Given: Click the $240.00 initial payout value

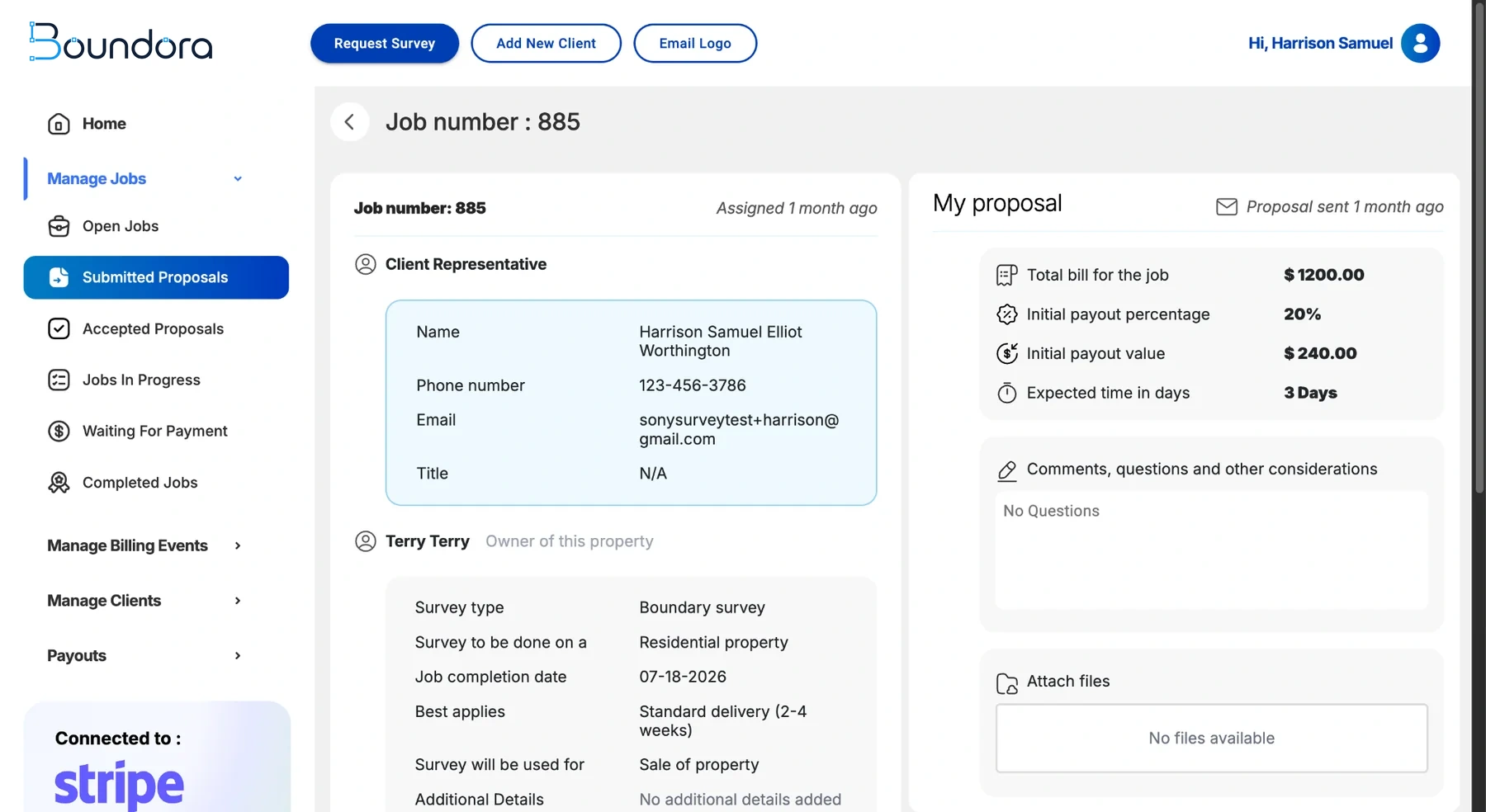Looking at the screenshot, I should tap(1320, 353).
